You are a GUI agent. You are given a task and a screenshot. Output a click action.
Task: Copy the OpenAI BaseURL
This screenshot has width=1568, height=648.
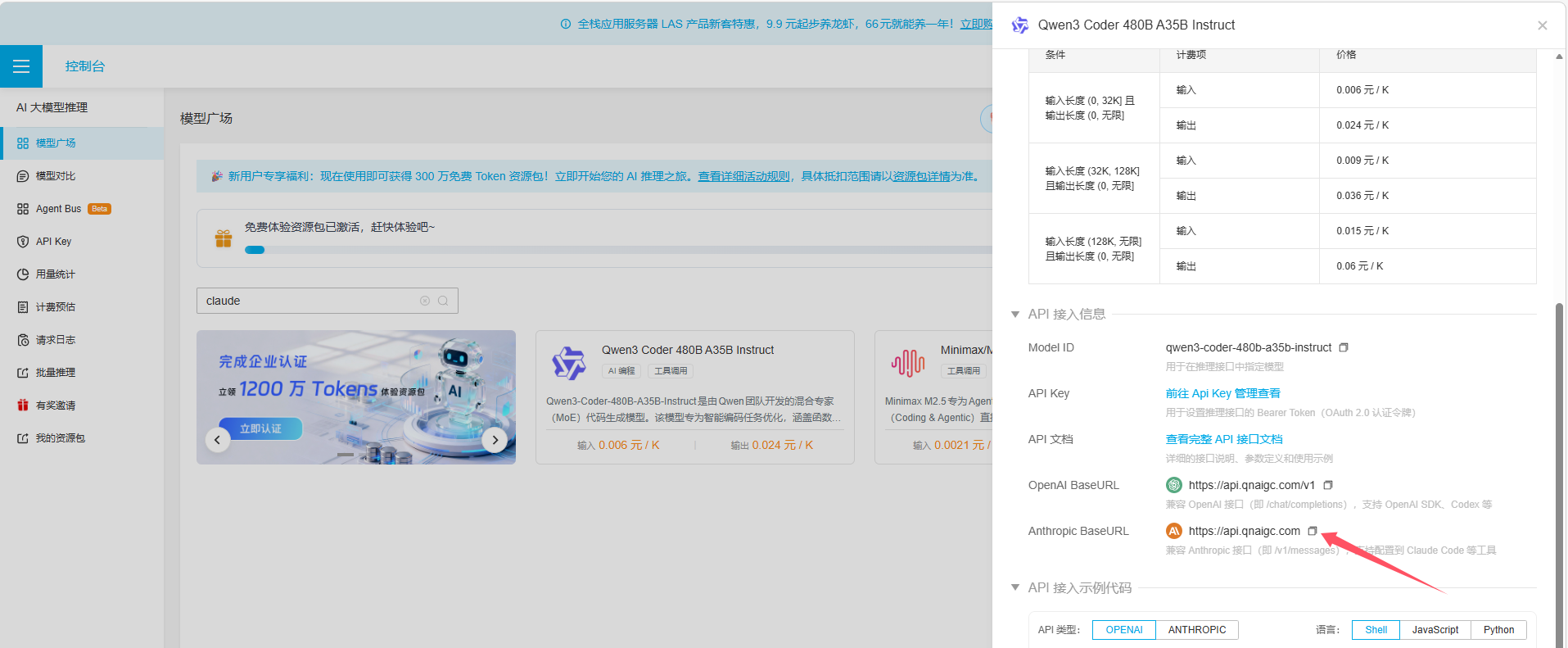pos(1328,485)
